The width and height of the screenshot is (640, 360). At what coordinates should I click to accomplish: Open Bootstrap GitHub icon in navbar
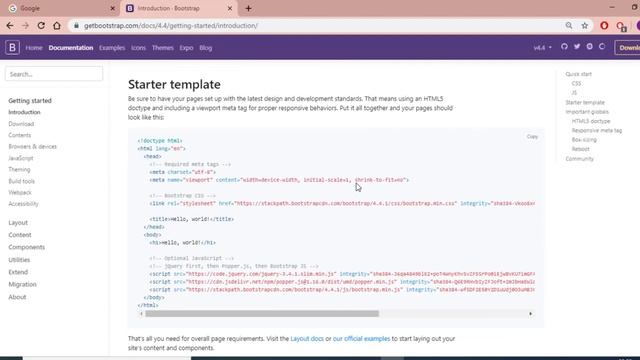(564, 47)
